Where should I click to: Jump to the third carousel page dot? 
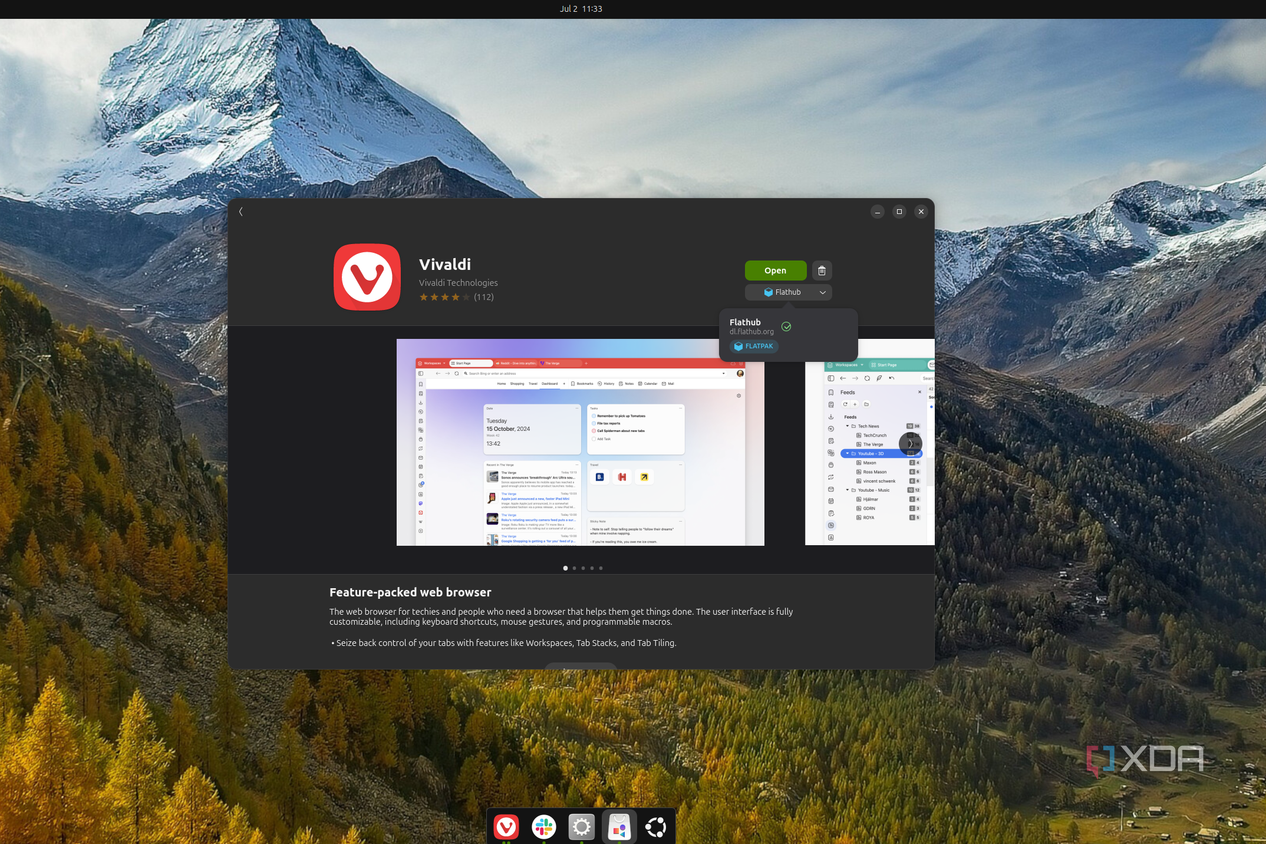click(x=583, y=568)
